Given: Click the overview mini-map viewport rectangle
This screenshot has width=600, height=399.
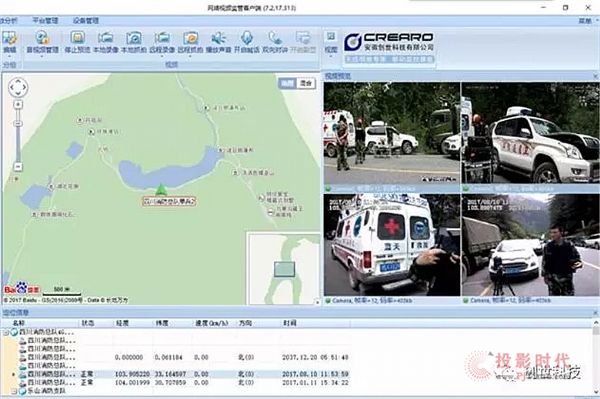Looking at the screenshot, I should coord(284,269).
